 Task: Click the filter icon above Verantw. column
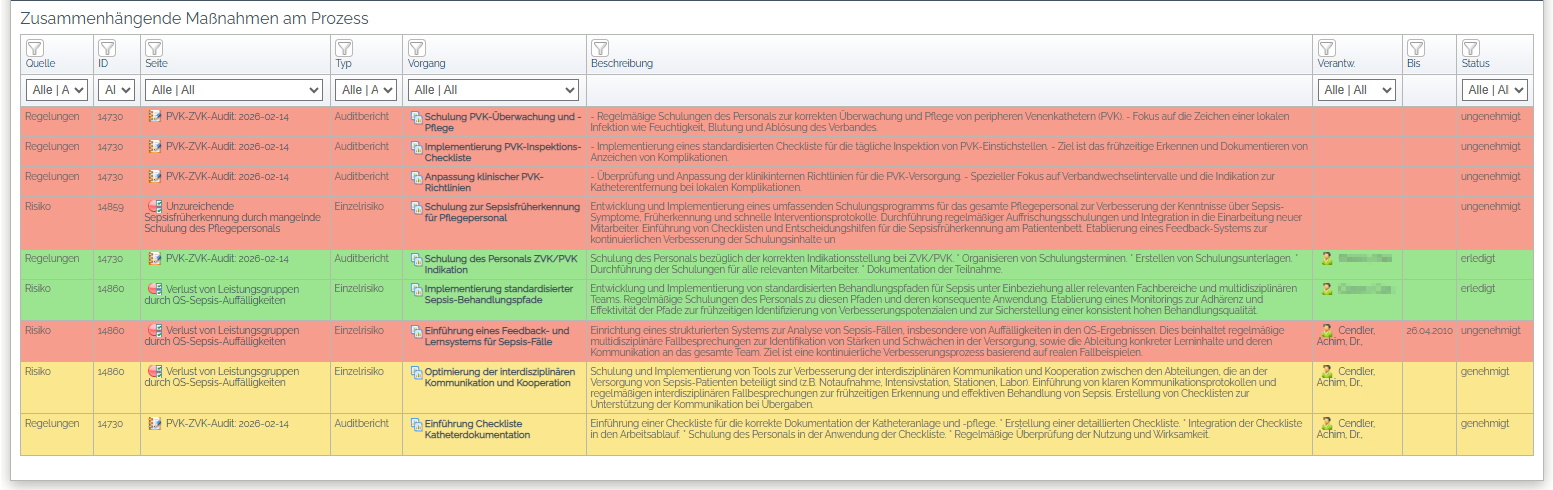[1327, 48]
